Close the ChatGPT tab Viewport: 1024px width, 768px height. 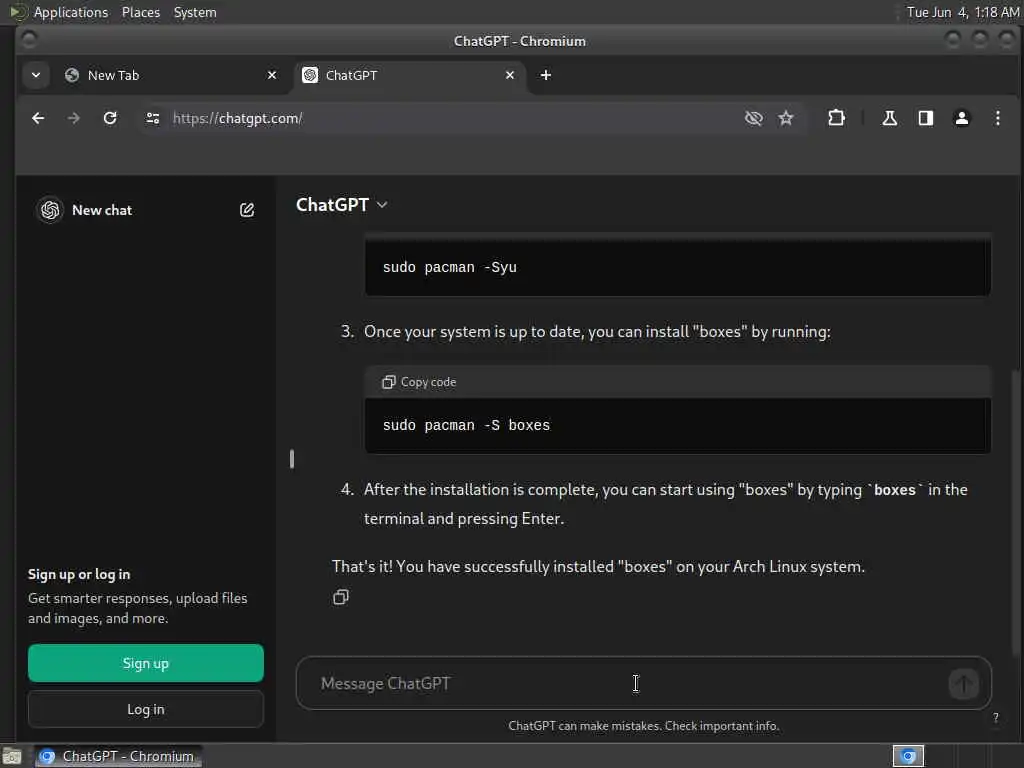[x=510, y=75]
